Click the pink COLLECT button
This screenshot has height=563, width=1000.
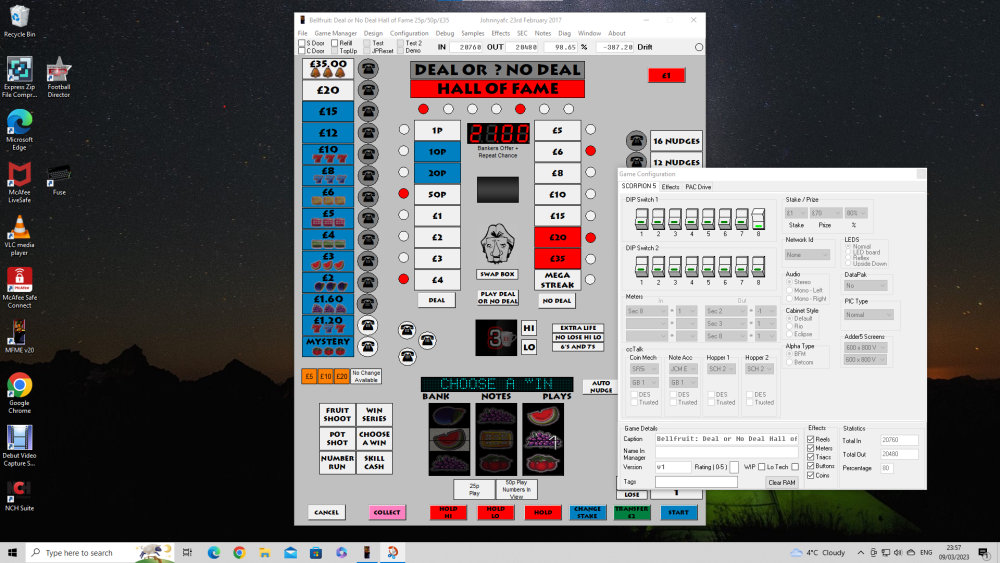[x=386, y=512]
